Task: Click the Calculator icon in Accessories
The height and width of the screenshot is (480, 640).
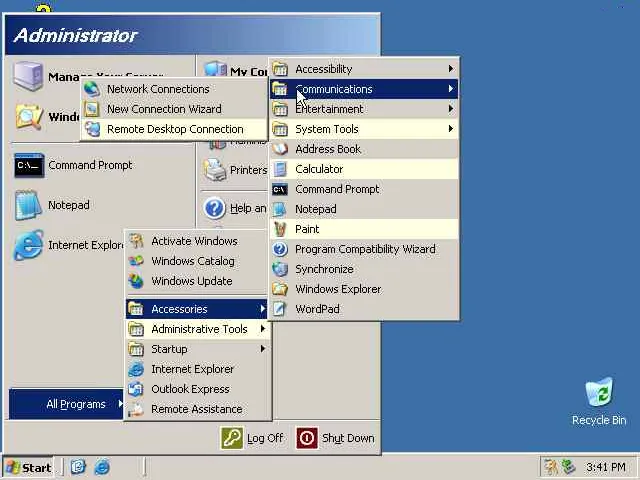Action: click(x=280, y=169)
